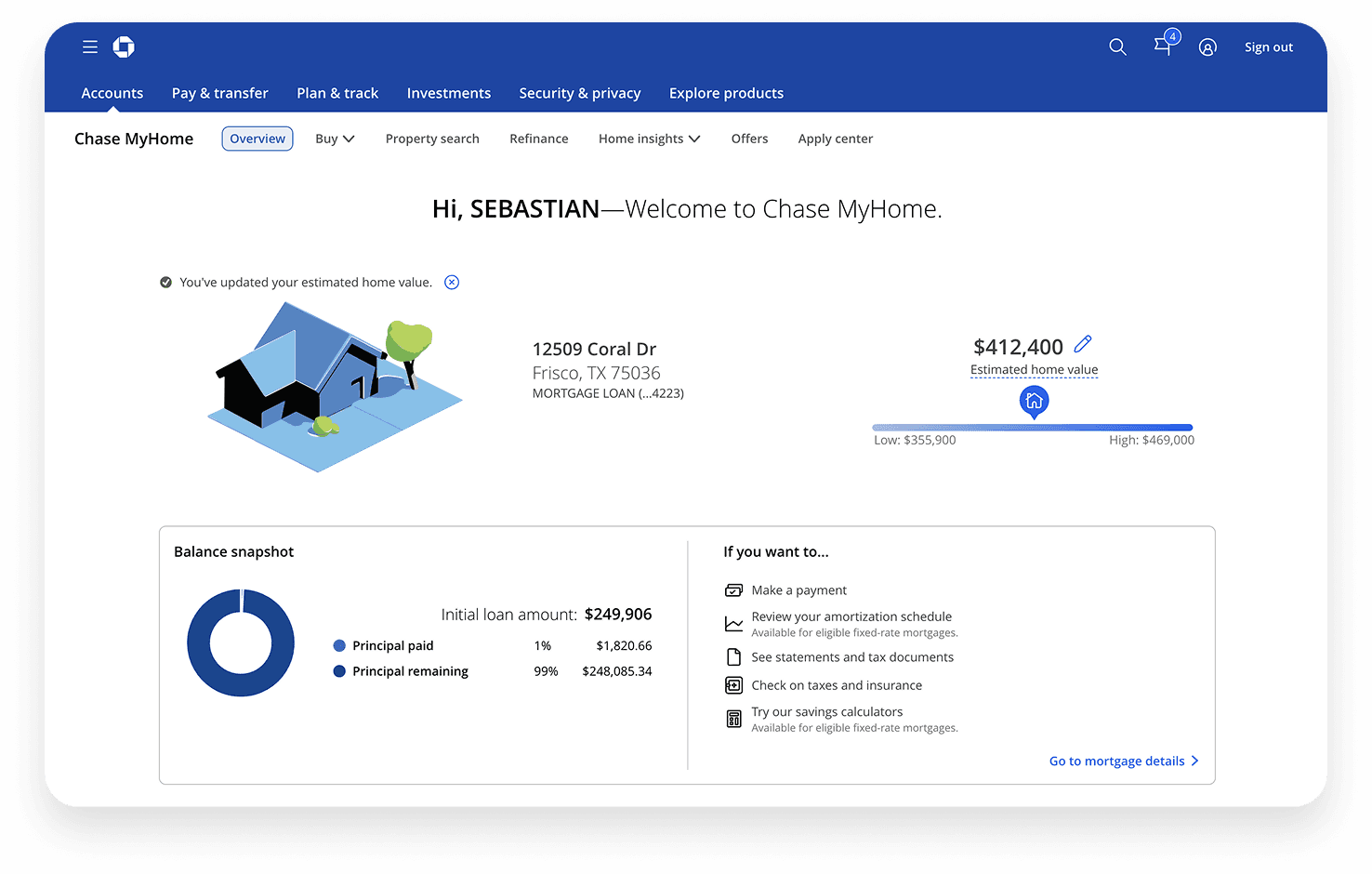Open See statements and tax documents
This screenshot has width=1372, height=874.
pos(852,657)
